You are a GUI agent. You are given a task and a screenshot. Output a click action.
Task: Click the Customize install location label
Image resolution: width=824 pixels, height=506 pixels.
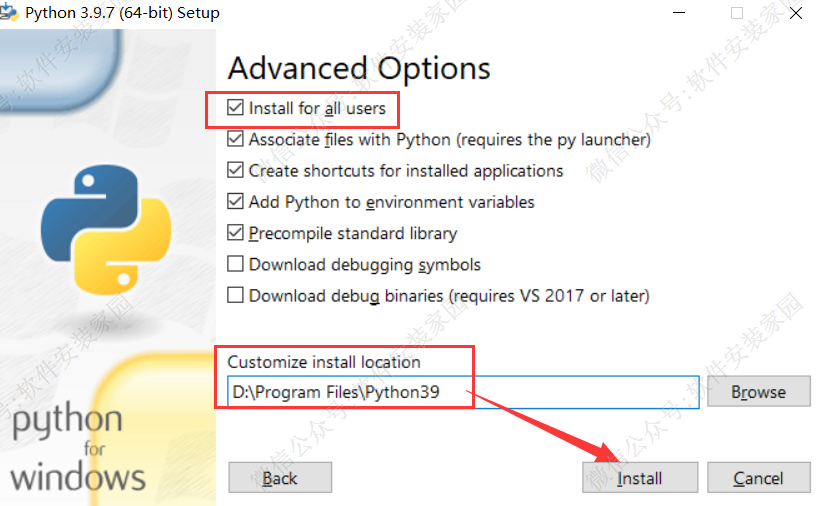pyautogui.click(x=324, y=362)
